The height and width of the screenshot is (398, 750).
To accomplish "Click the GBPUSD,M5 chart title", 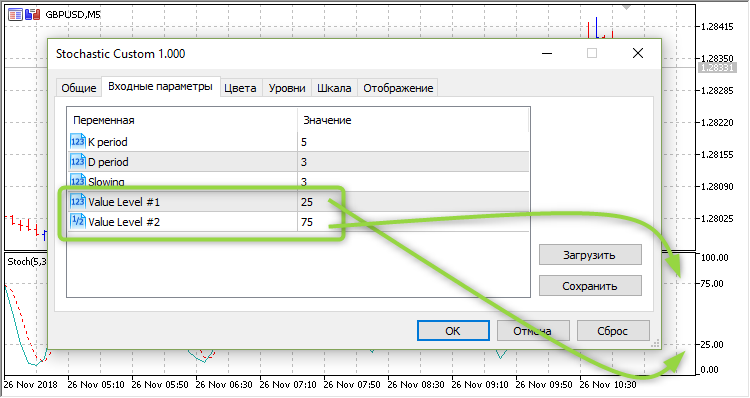I will [x=73, y=14].
